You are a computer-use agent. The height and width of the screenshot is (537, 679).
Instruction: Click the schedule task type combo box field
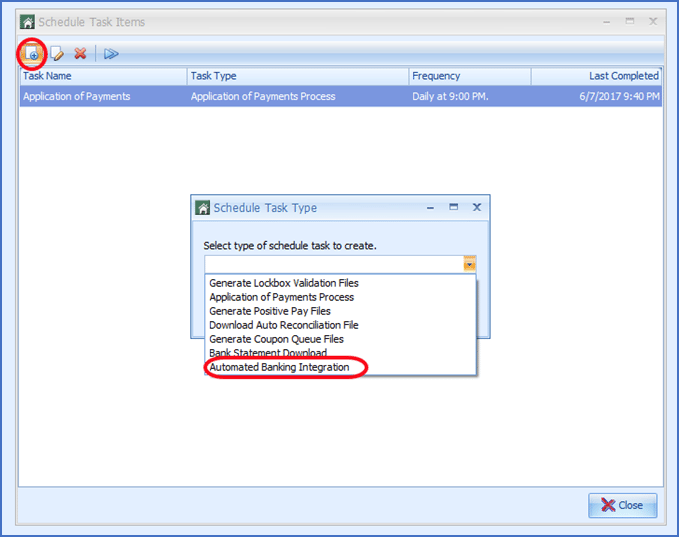340,264
